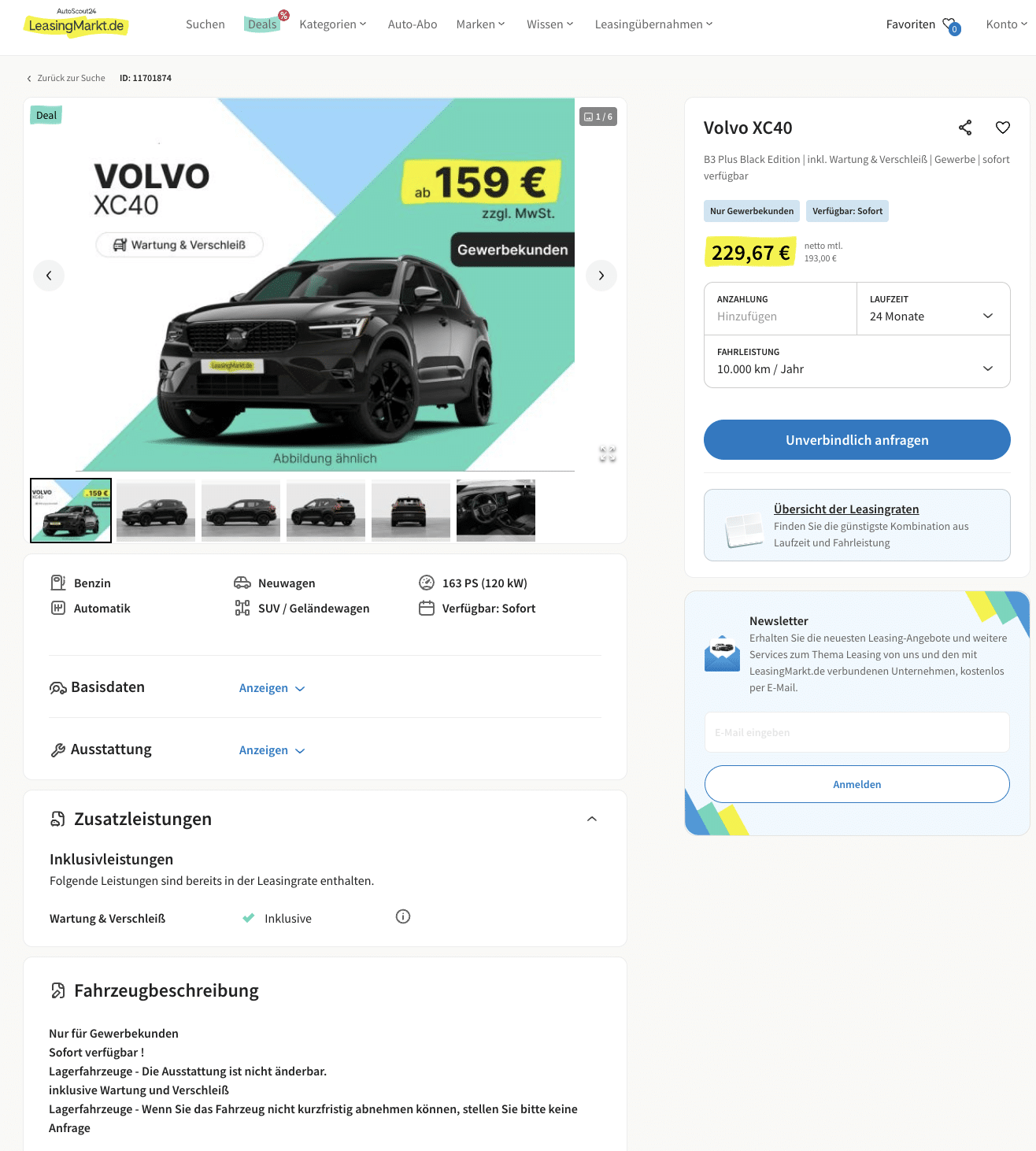Open fullscreen image view icon
Screen dimensions: 1036x1151
point(608,454)
